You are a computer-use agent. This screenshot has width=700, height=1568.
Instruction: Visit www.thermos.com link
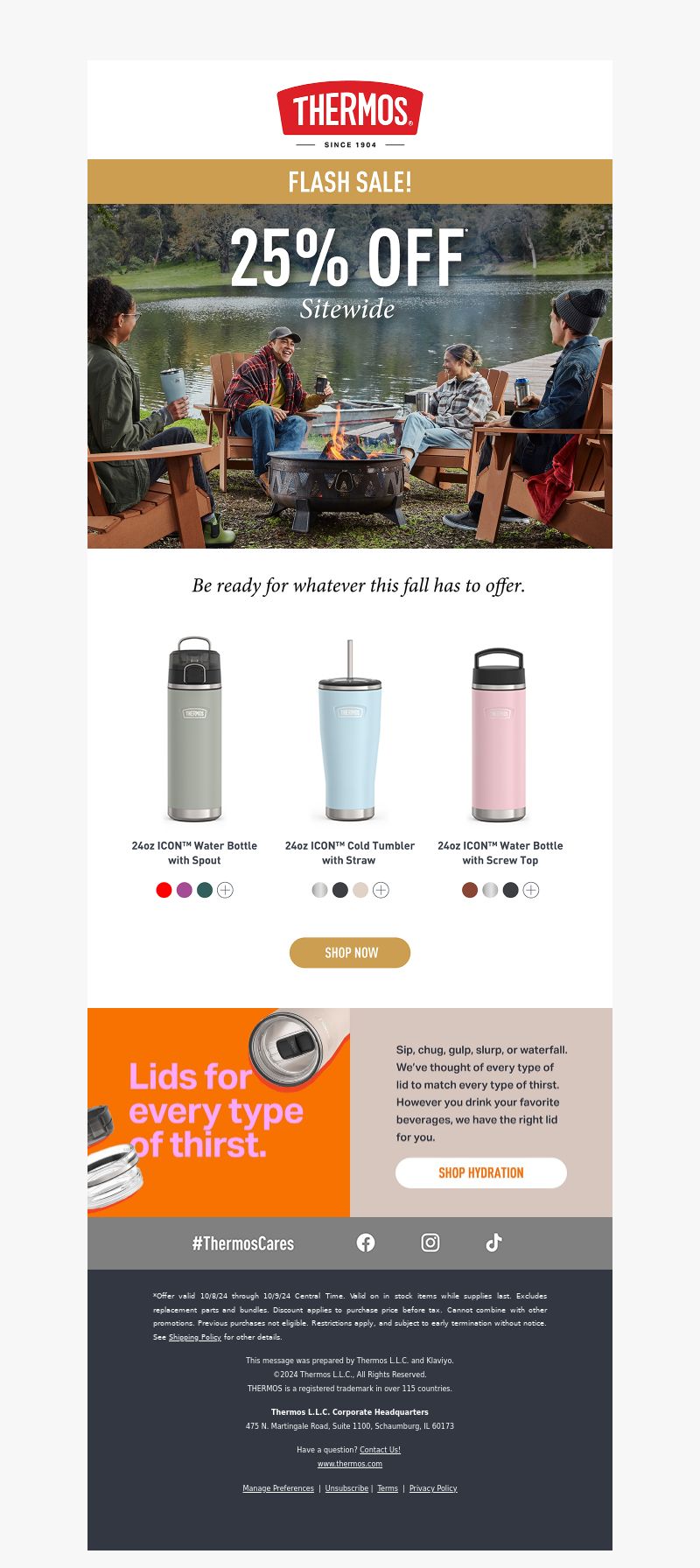click(350, 1464)
